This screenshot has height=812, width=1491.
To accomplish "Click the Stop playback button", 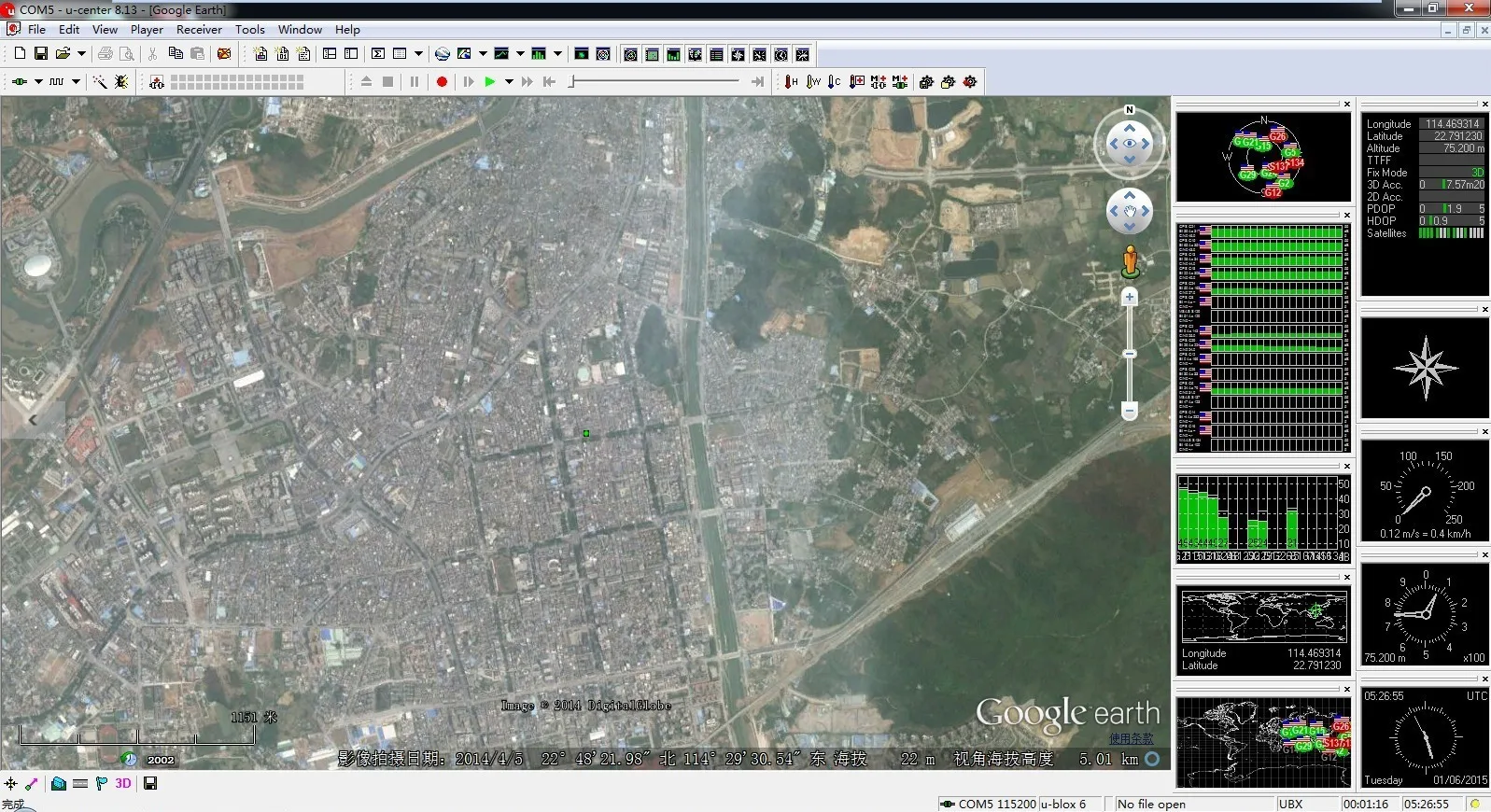I will click(388, 82).
